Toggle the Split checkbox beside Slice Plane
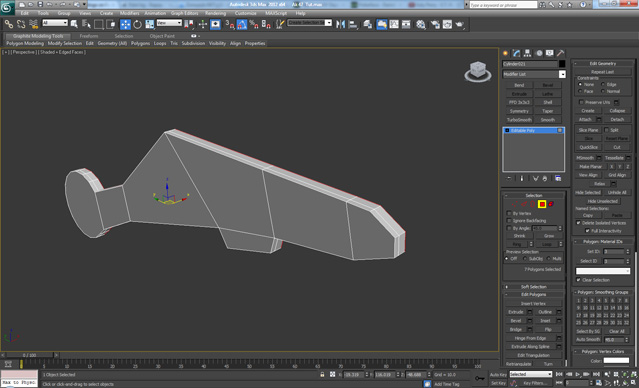The height and width of the screenshot is (388, 639). click(x=606, y=130)
